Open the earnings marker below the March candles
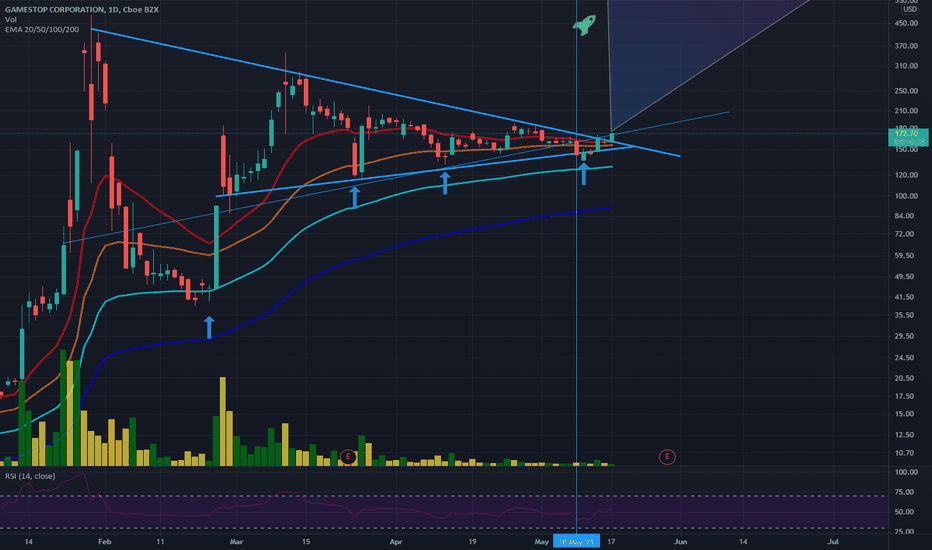This screenshot has width=932, height=550. pos(348,457)
